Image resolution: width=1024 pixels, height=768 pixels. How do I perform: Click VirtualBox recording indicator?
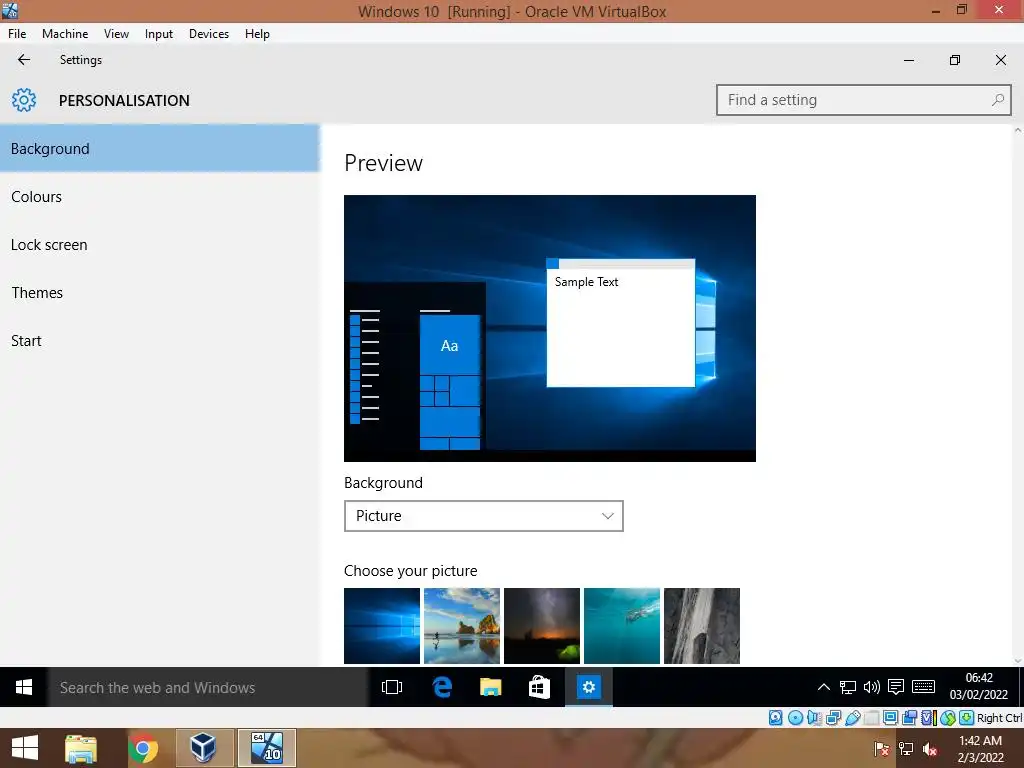click(909, 718)
